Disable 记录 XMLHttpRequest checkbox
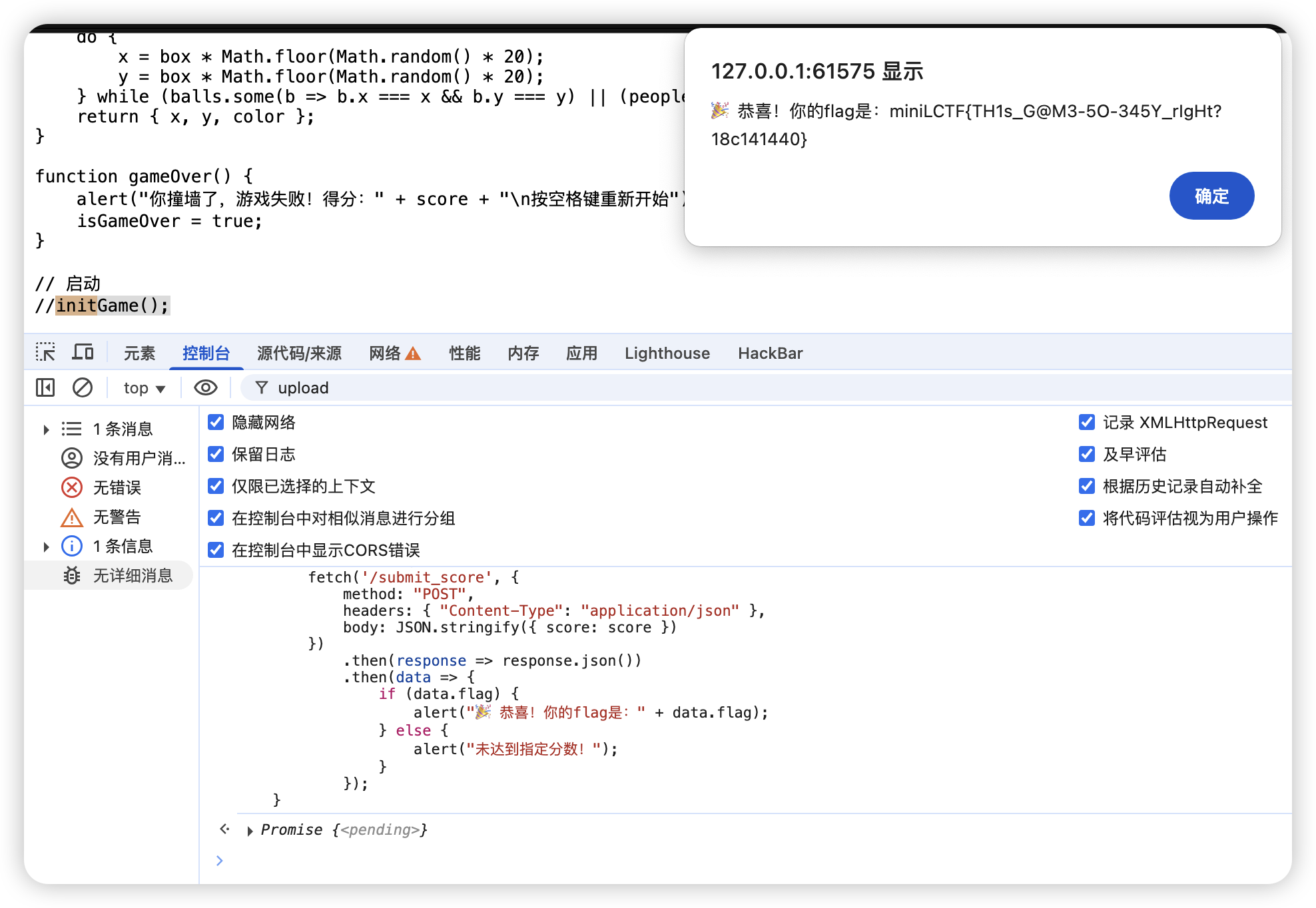The image size is (1316, 908). (1087, 422)
